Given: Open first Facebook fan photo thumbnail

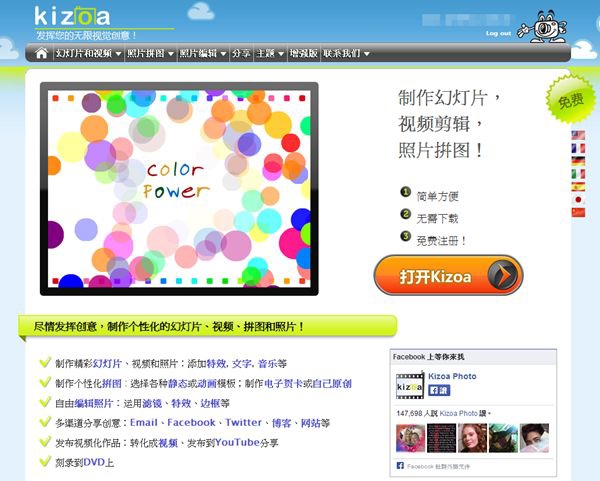Looking at the screenshot, I should point(410,438).
